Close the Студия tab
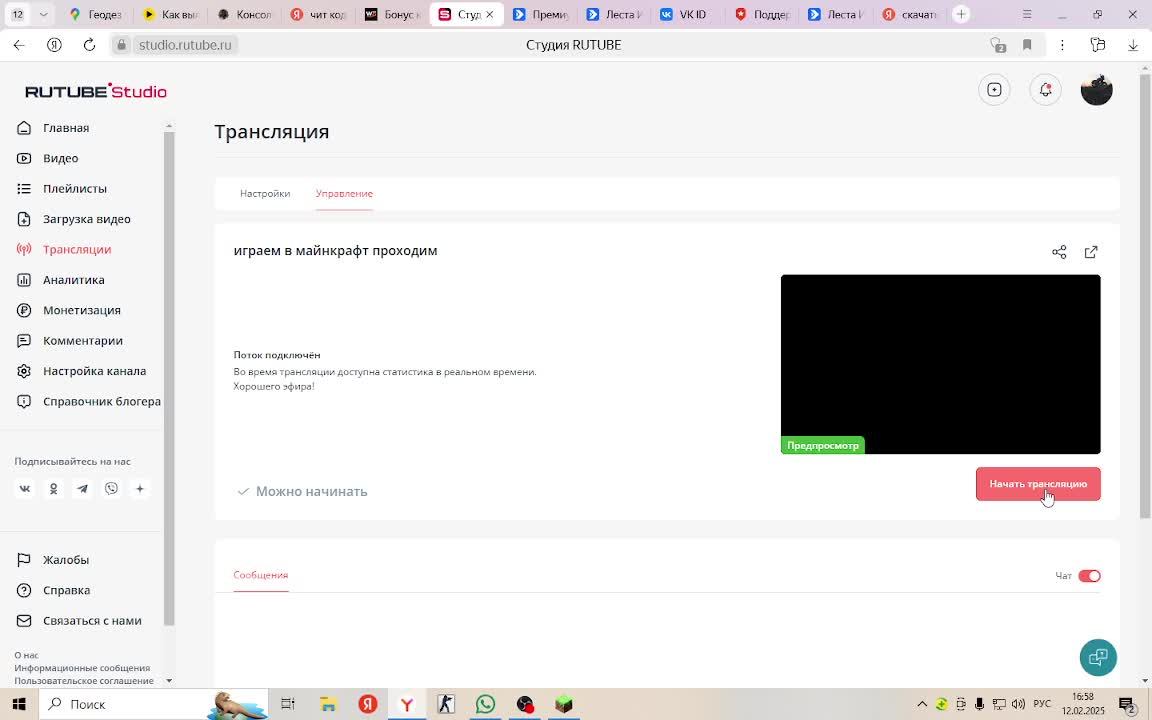Image resolution: width=1152 pixels, height=720 pixels. [489, 15]
